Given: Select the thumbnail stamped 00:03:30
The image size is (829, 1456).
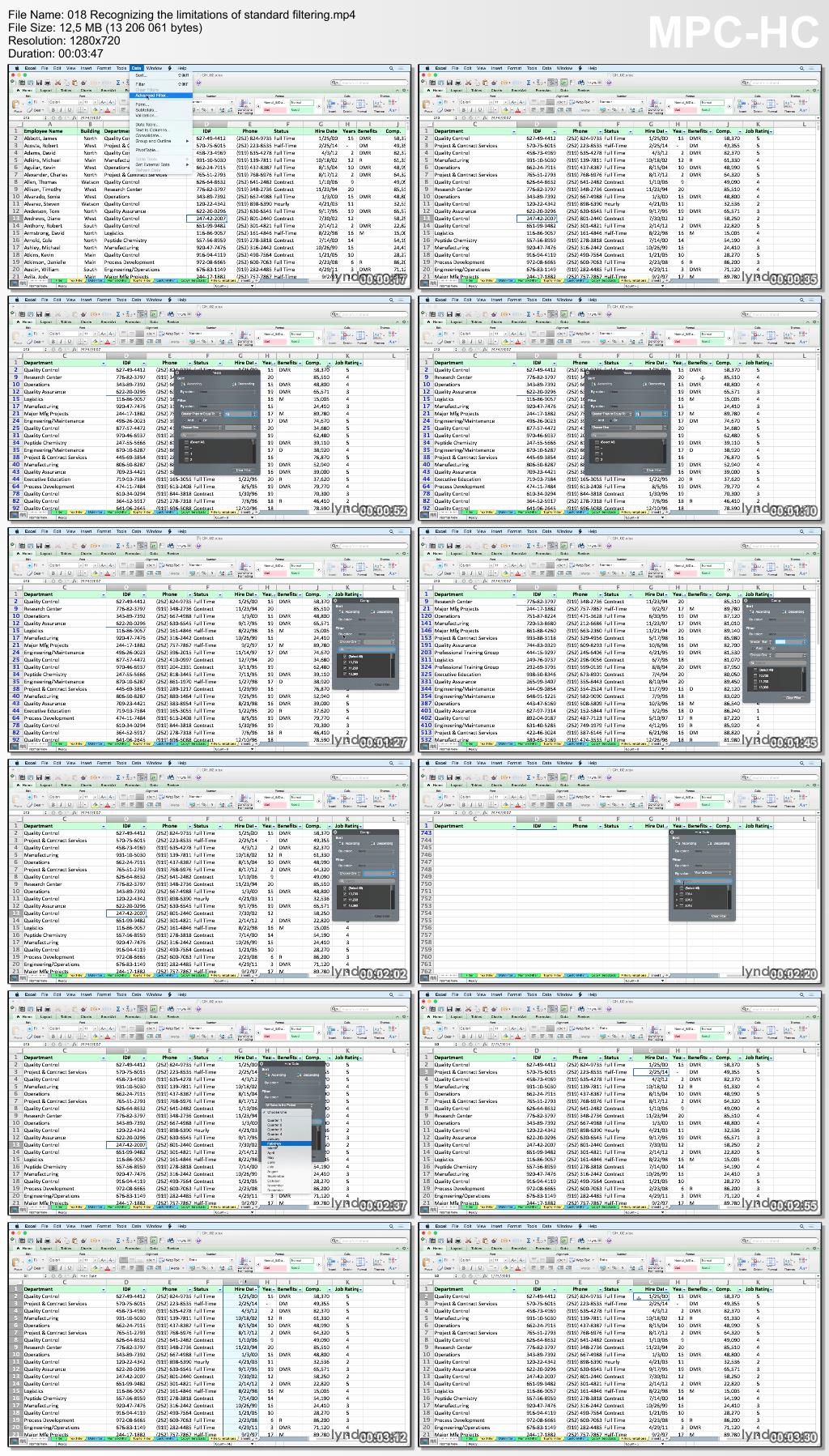Looking at the screenshot, I should (x=620, y=1335).
